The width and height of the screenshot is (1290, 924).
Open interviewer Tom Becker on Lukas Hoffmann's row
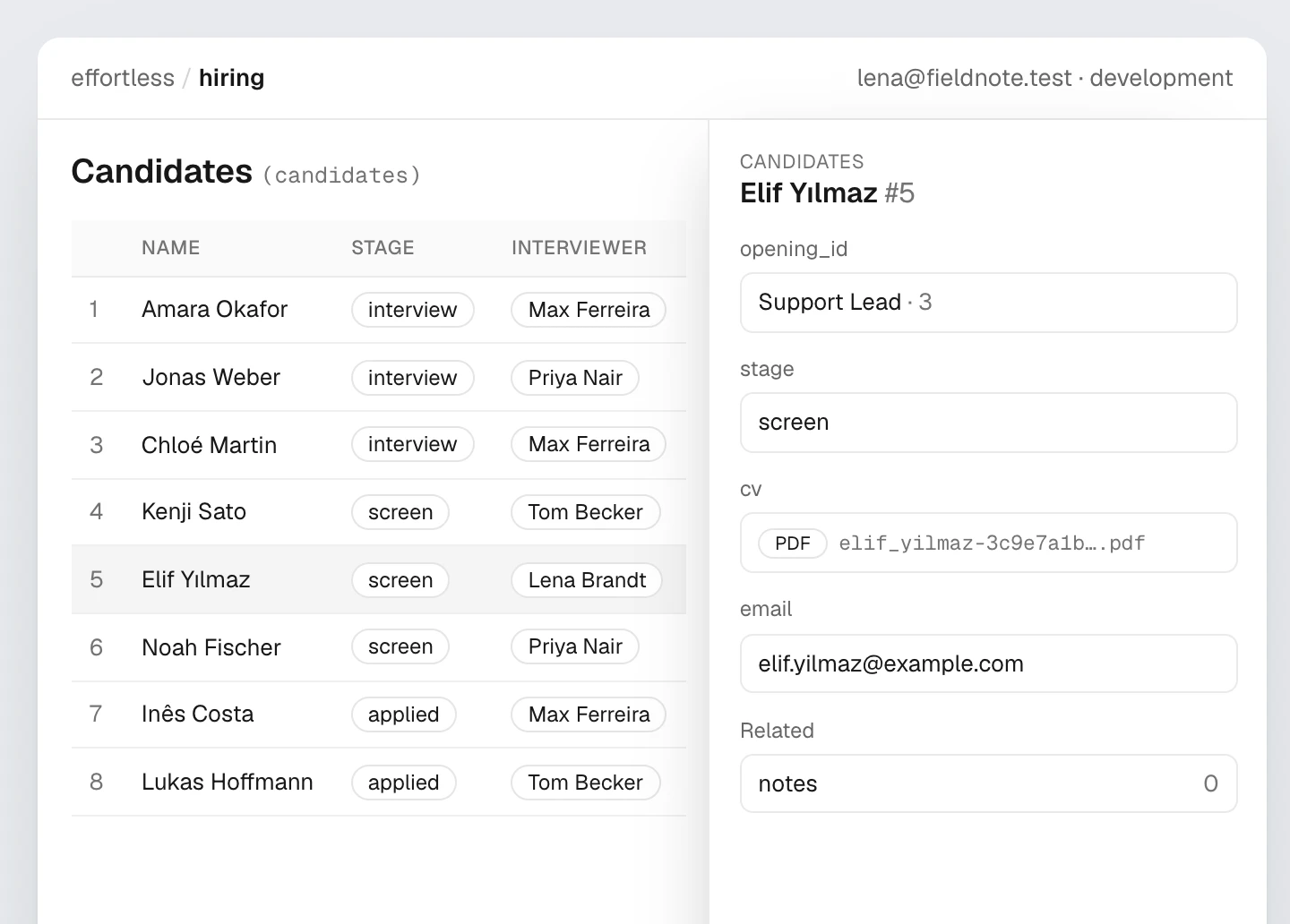click(585, 783)
